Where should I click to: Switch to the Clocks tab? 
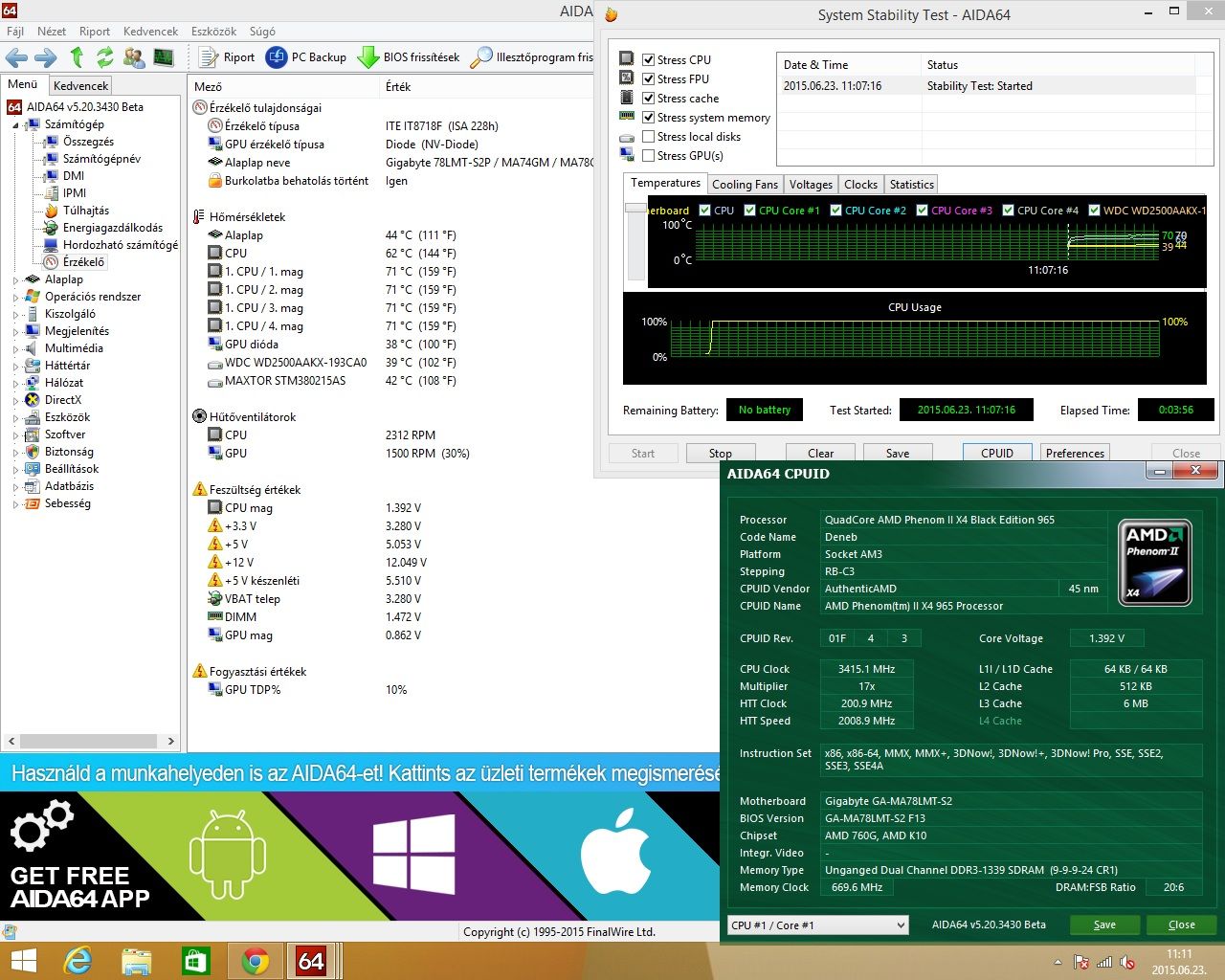[860, 185]
